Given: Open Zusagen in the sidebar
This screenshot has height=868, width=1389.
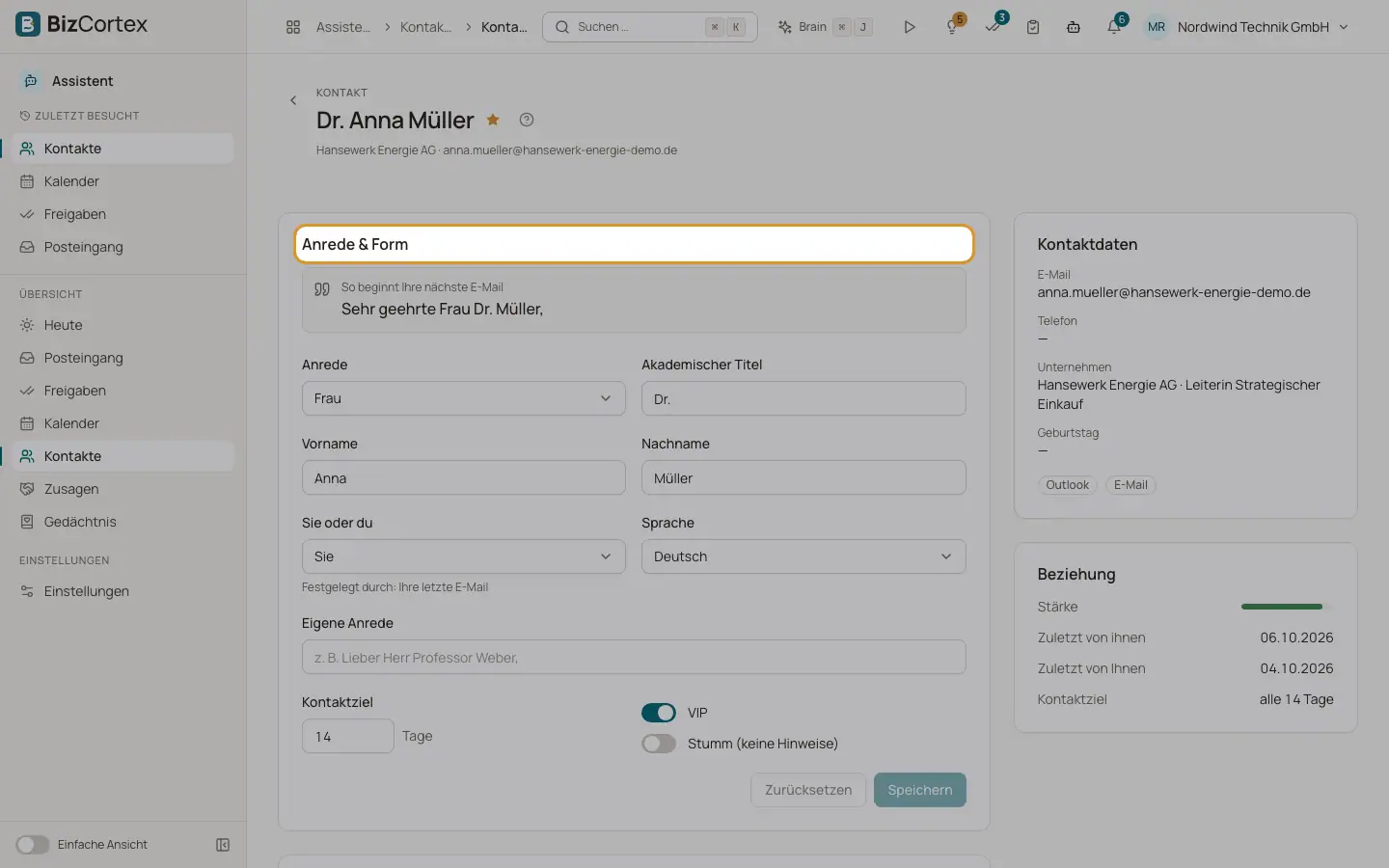Looking at the screenshot, I should (123, 489).
